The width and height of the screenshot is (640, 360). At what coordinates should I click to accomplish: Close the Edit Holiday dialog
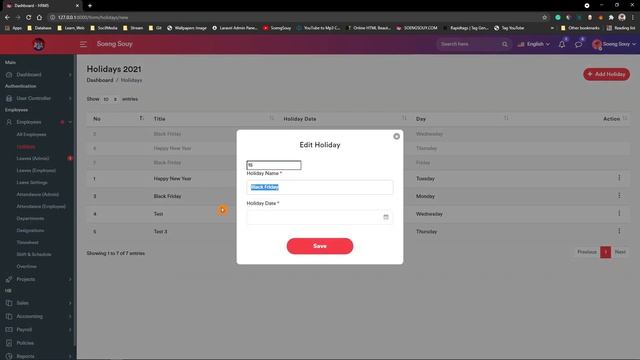pos(396,136)
